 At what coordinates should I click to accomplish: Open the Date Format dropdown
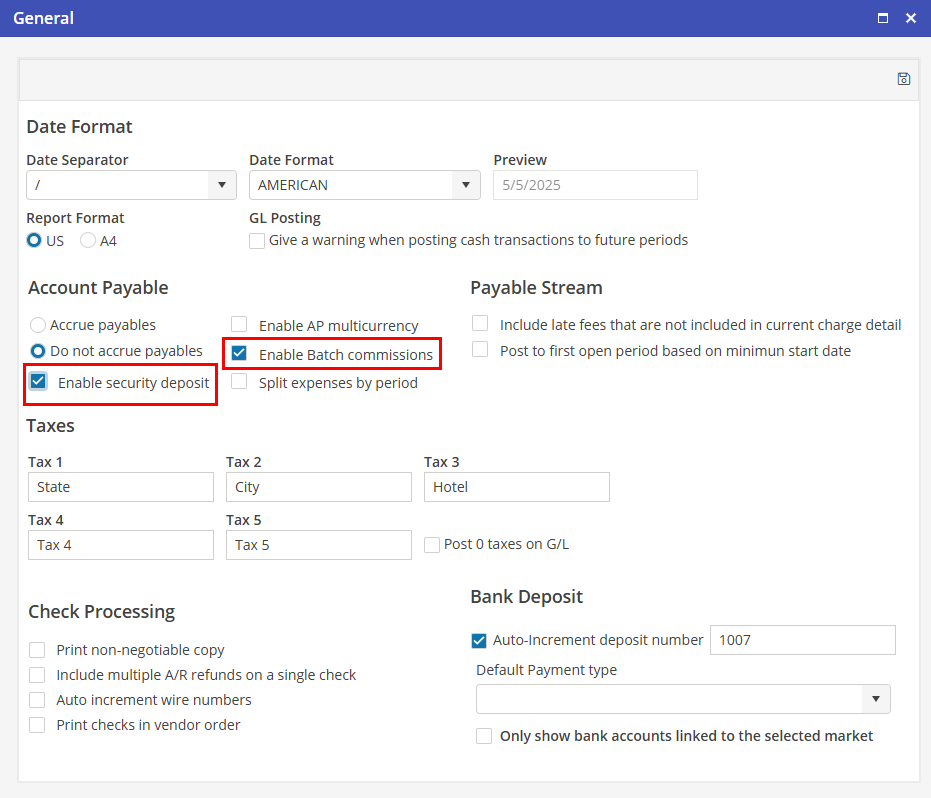point(465,185)
